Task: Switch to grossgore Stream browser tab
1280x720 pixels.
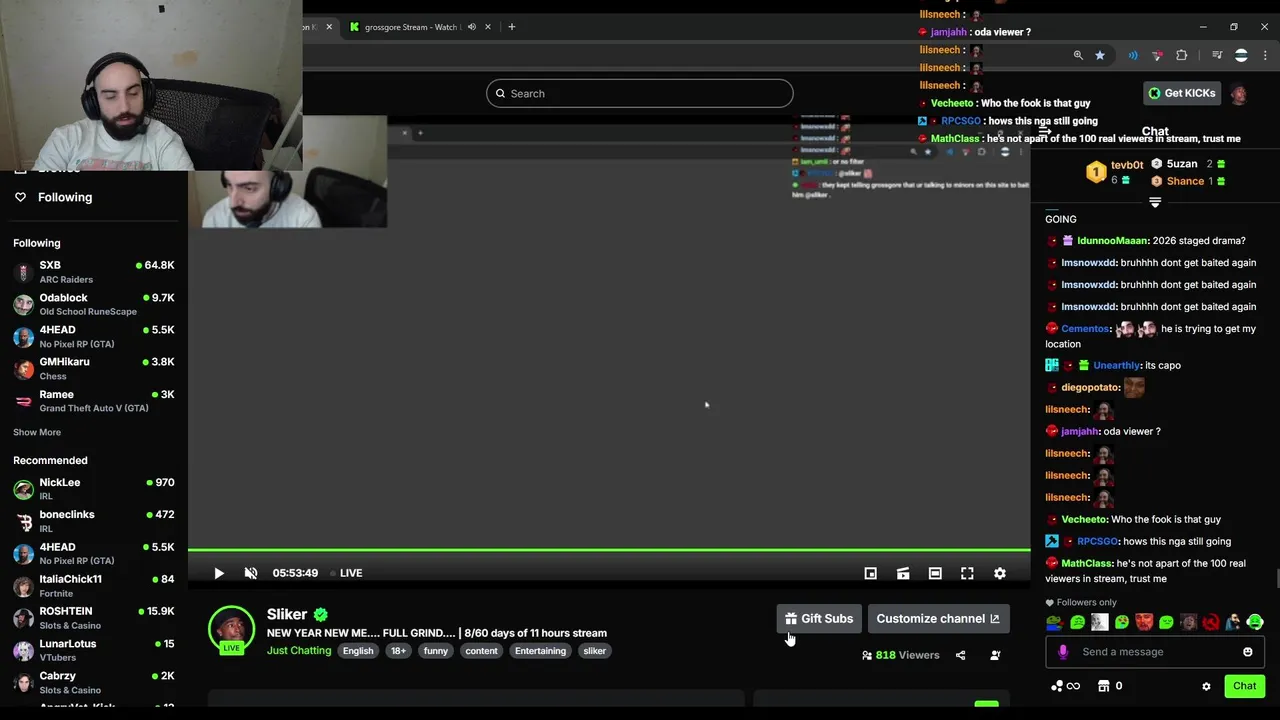Action: coord(412,27)
